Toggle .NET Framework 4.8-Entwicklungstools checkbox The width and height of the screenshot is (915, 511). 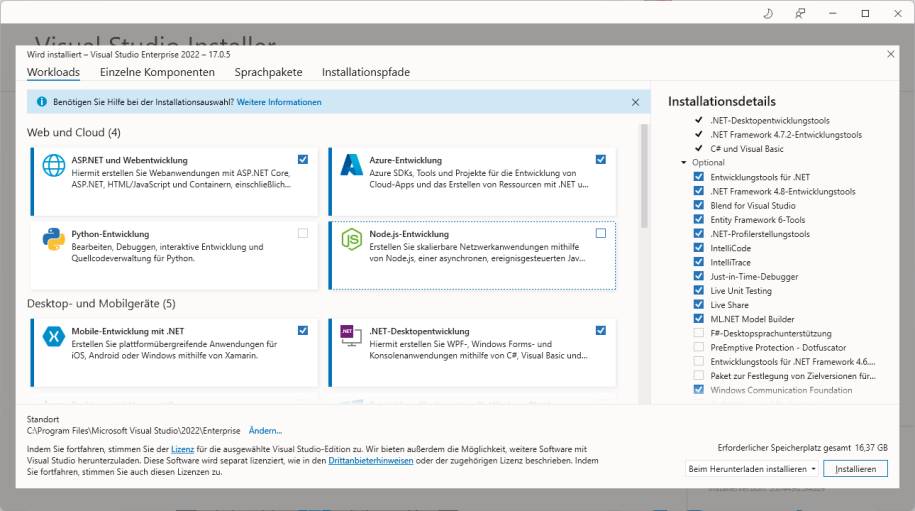(x=699, y=191)
